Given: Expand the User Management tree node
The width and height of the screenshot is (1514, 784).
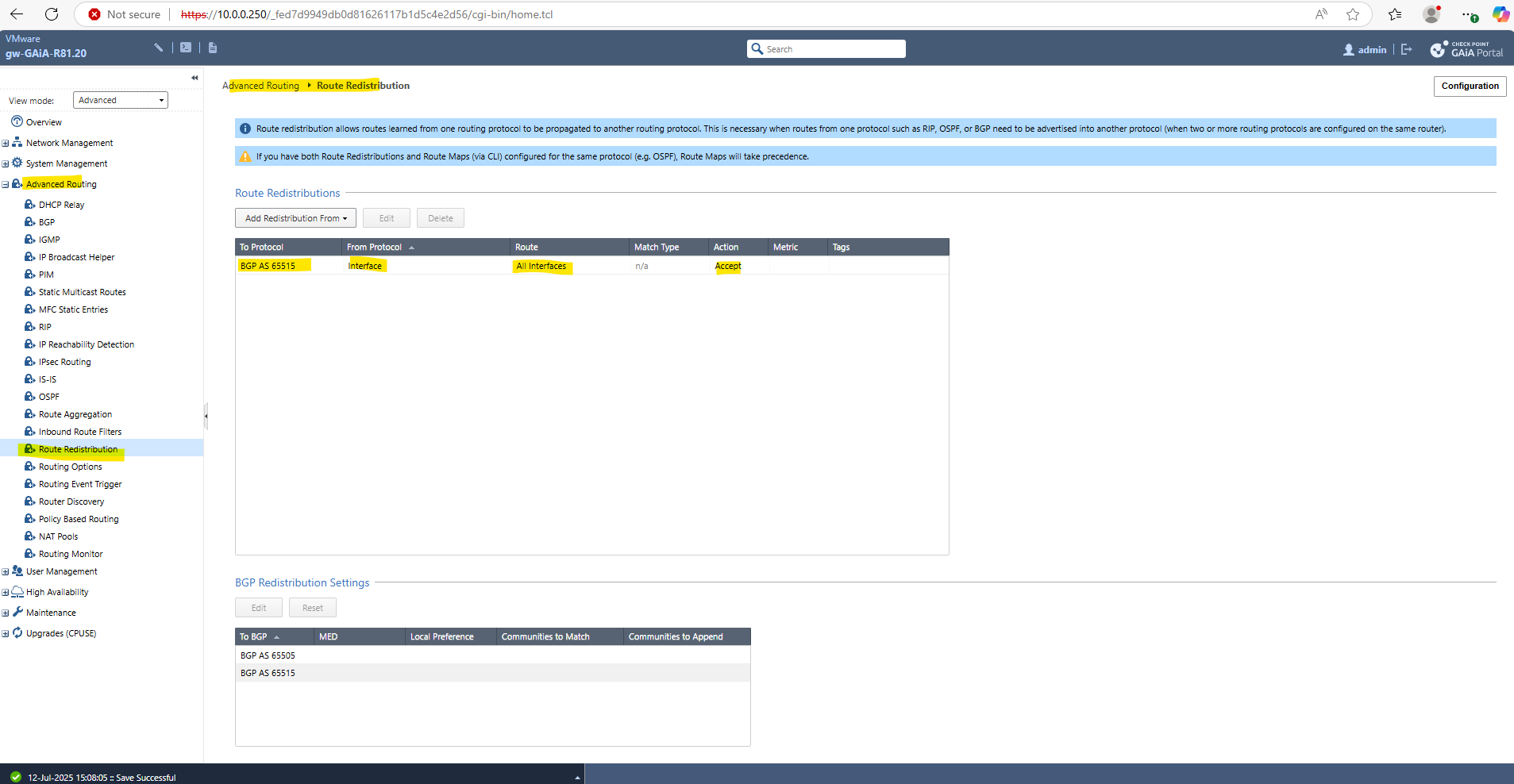Looking at the screenshot, I should point(6,572).
